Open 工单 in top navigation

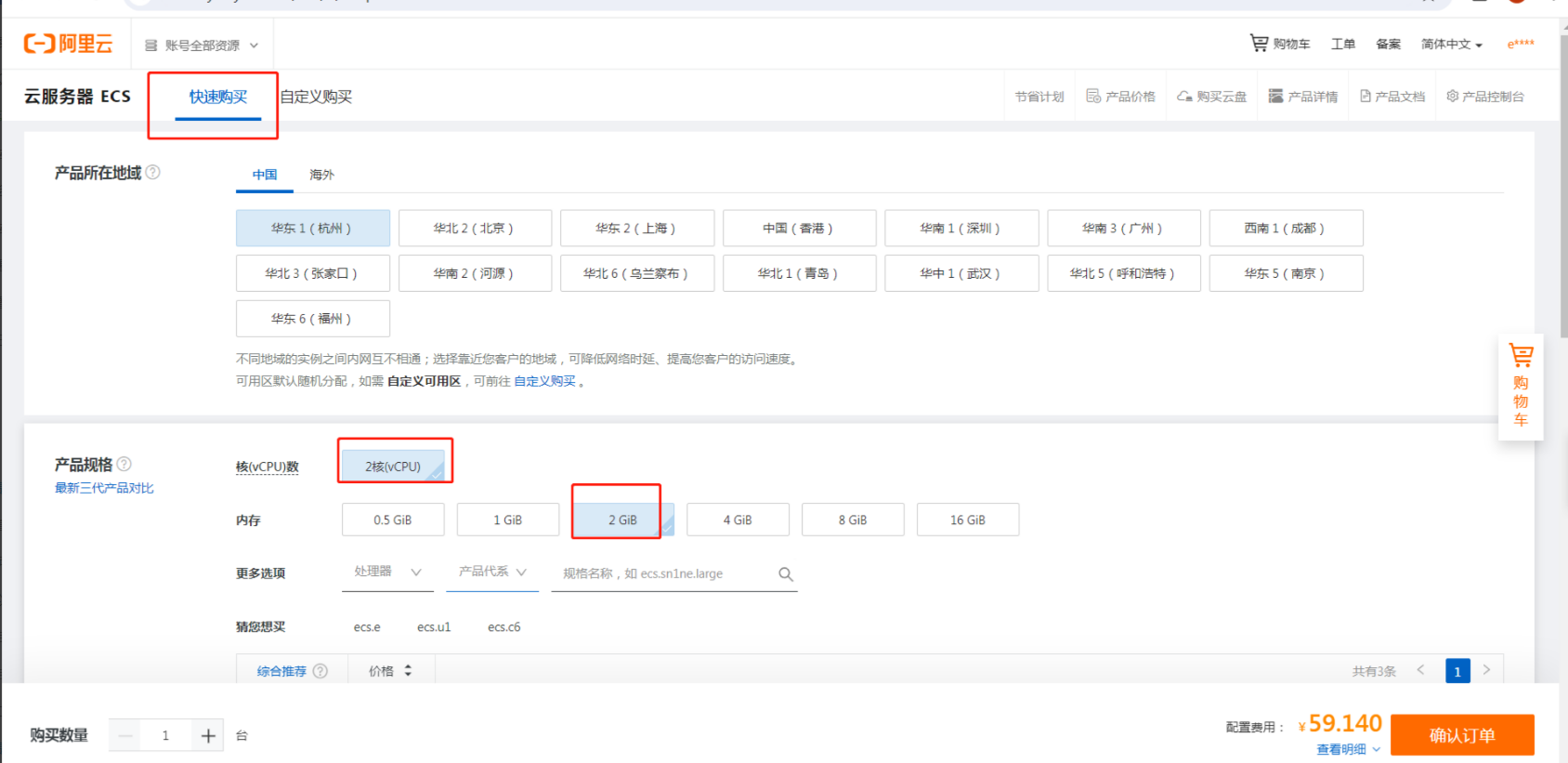[x=1343, y=44]
